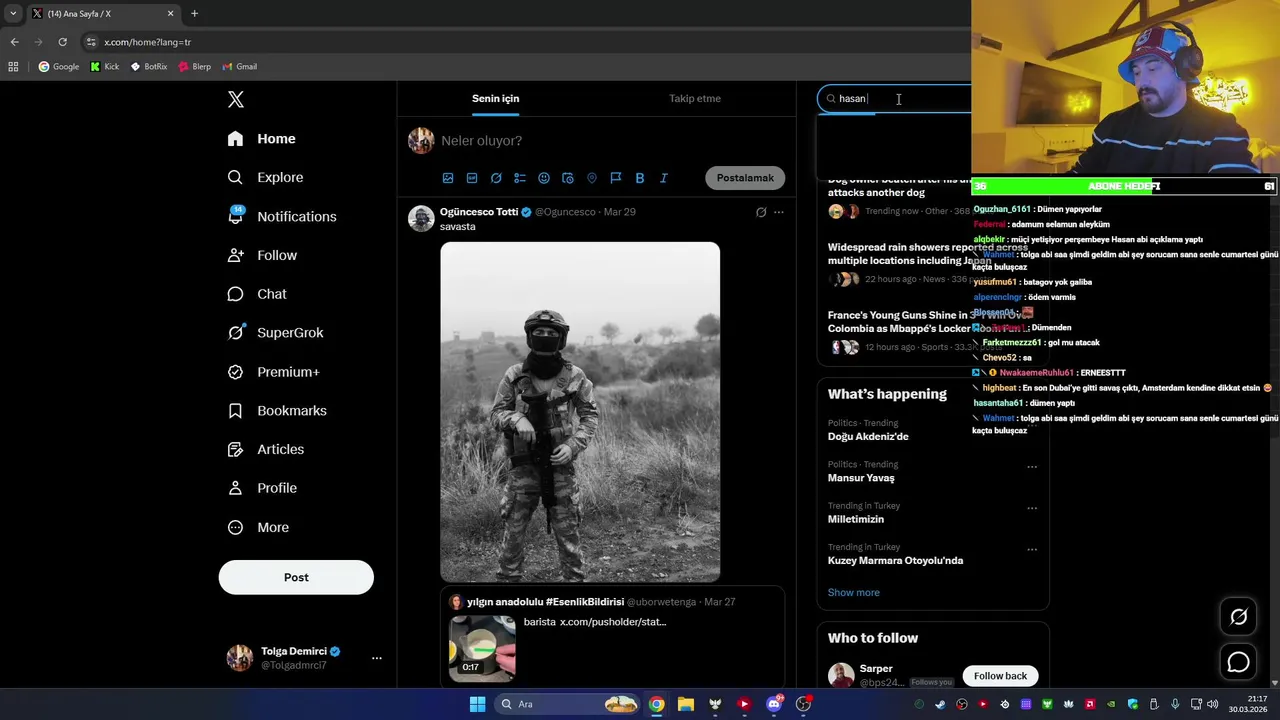Open the BotRix bookmark
1280x720 pixels.
[149, 67]
